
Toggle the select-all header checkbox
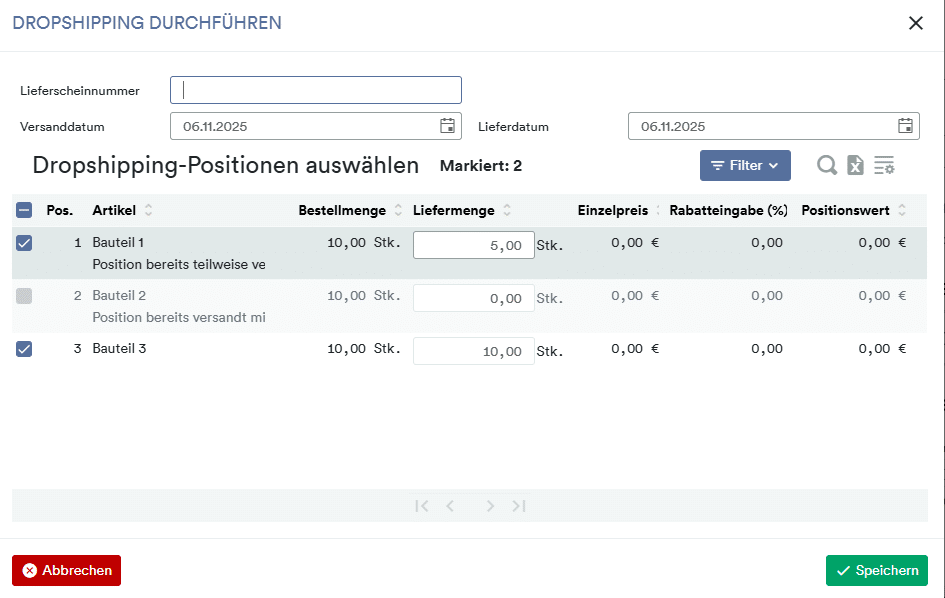click(24, 210)
